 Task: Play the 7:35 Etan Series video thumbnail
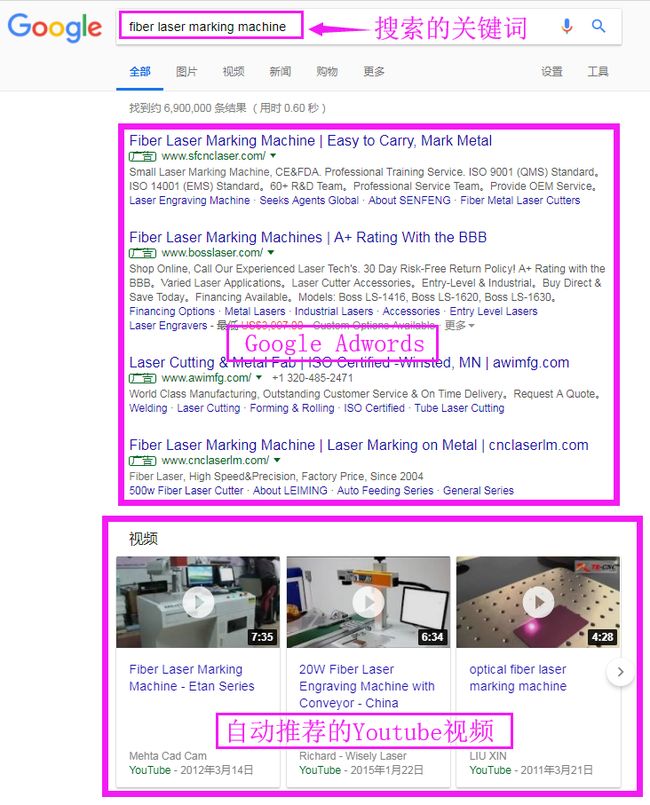click(198, 602)
